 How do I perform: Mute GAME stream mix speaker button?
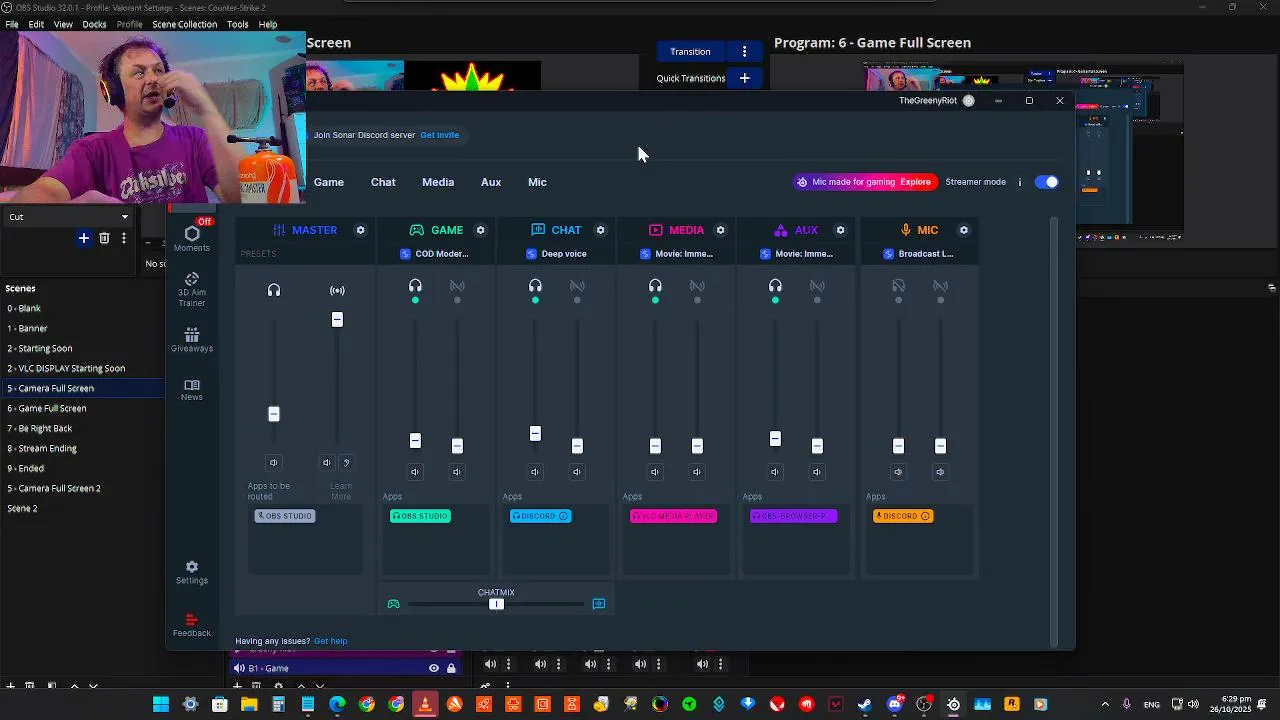(x=457, y=472)
